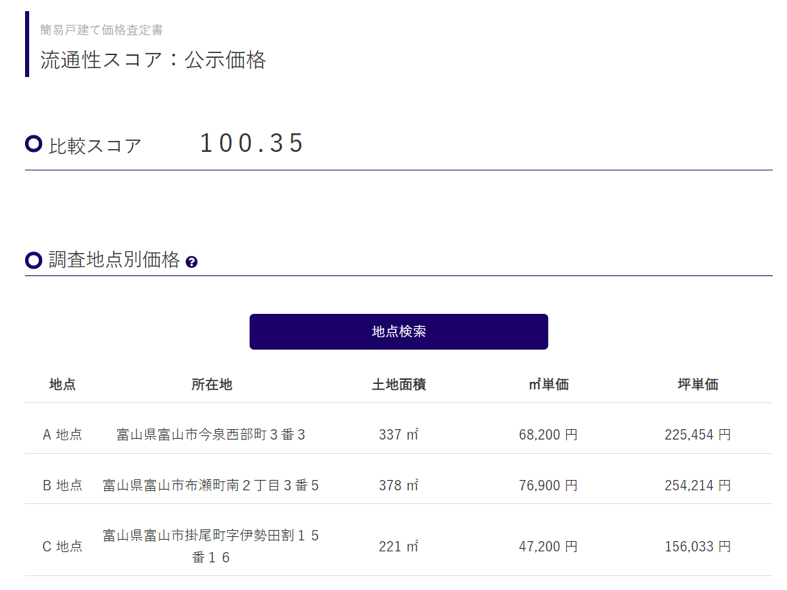The image size is (787, 590).
Task: Click the help question mark icon beside 調査地点別価格
Action: 192,262
